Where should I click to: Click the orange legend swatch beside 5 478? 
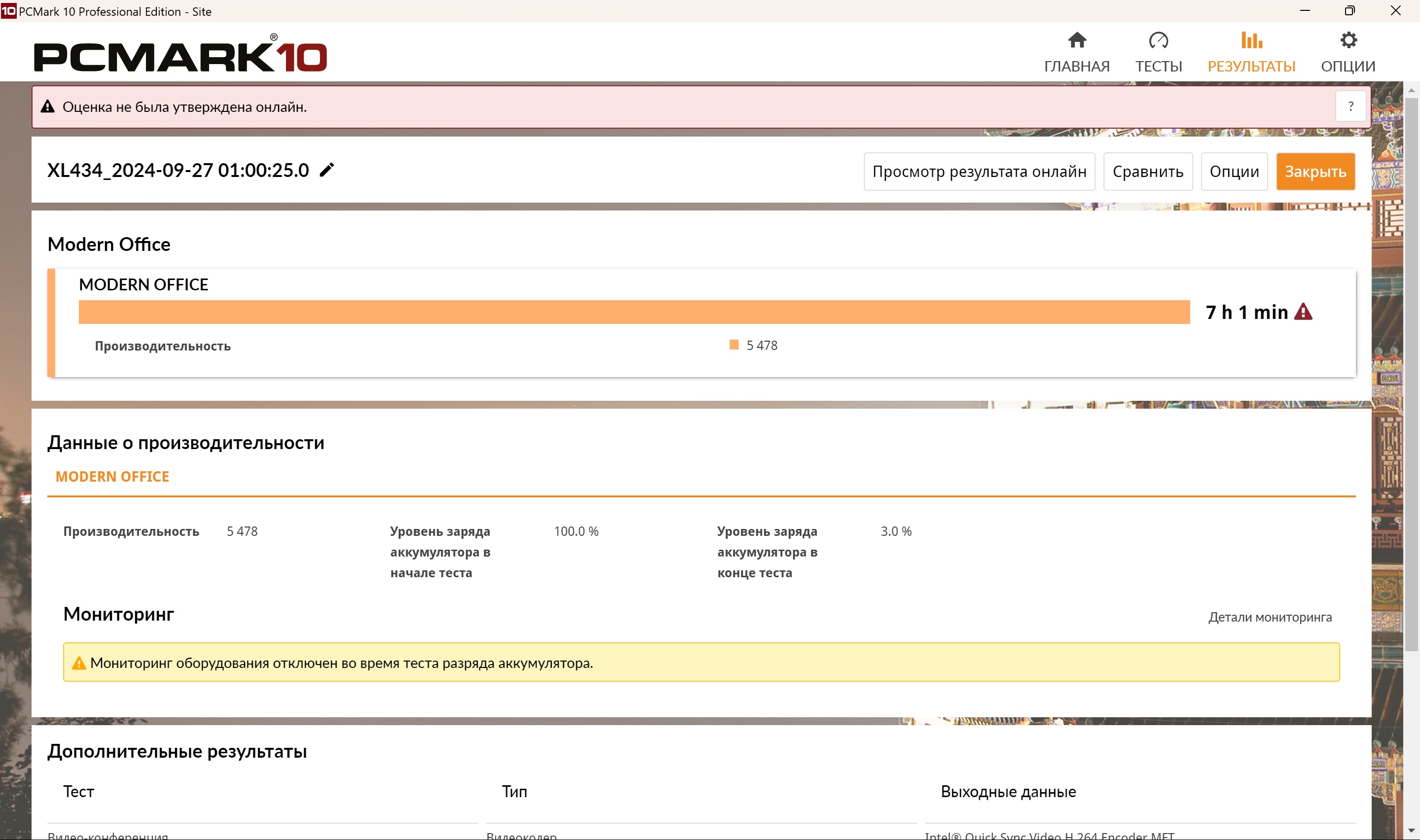734,345
